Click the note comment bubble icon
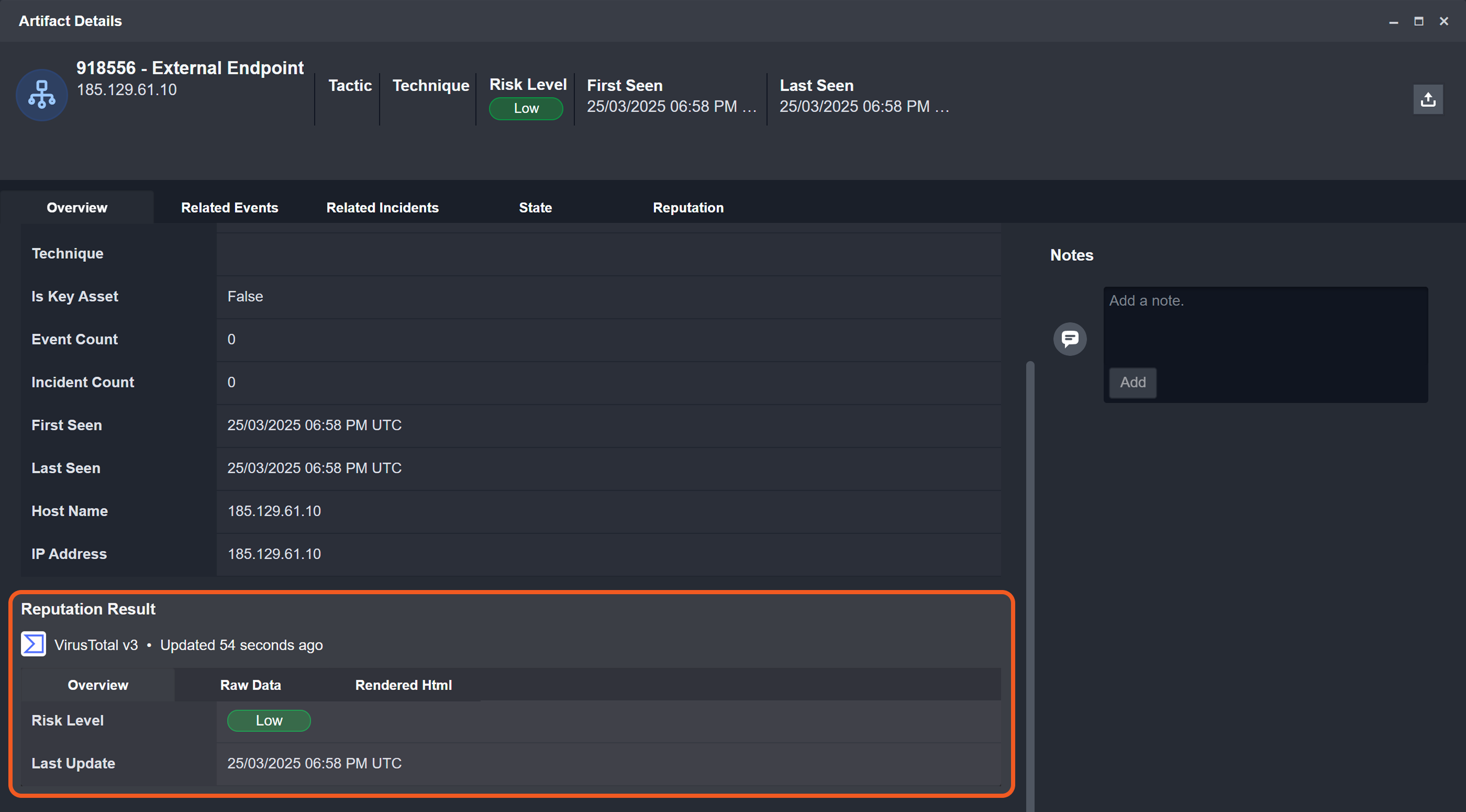This screenshot has width=1466, height=812. tap(1069, 339)
